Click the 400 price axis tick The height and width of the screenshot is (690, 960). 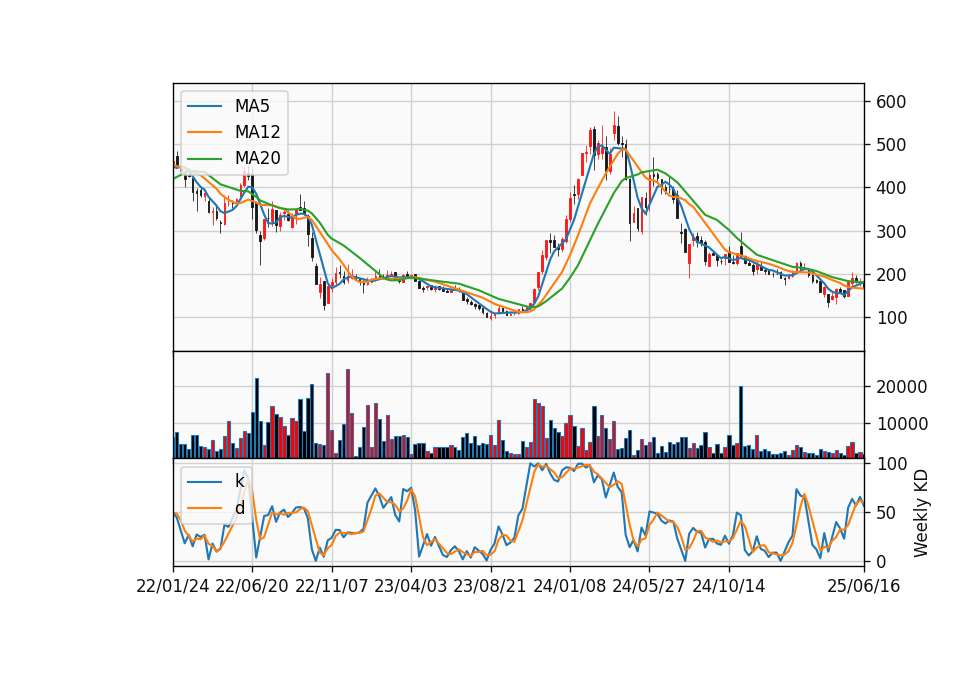[891, 188]
